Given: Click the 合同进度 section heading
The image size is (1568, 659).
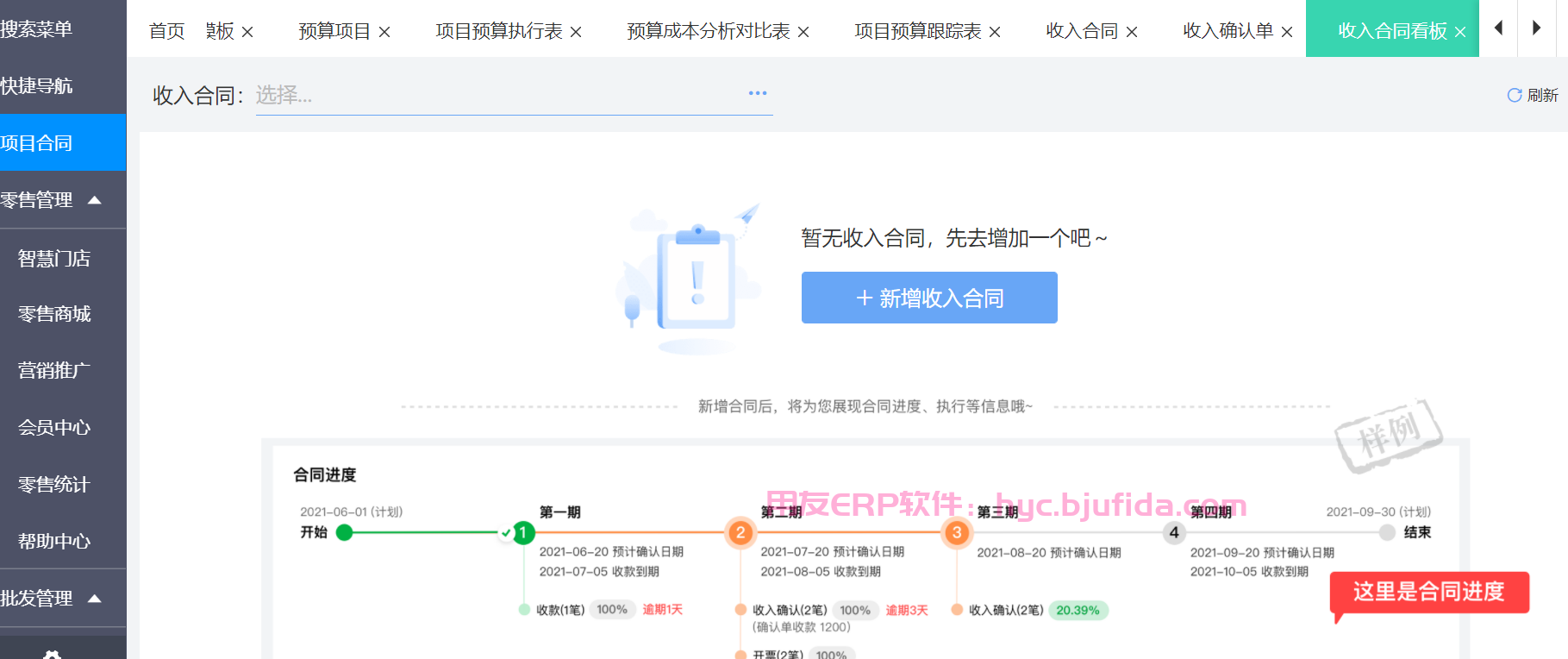Looking at the screenshot, I should point(325,474).
